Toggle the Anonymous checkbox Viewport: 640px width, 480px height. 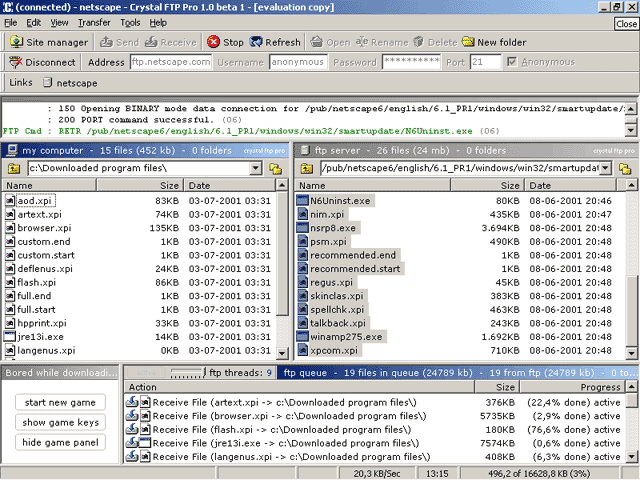511,62
